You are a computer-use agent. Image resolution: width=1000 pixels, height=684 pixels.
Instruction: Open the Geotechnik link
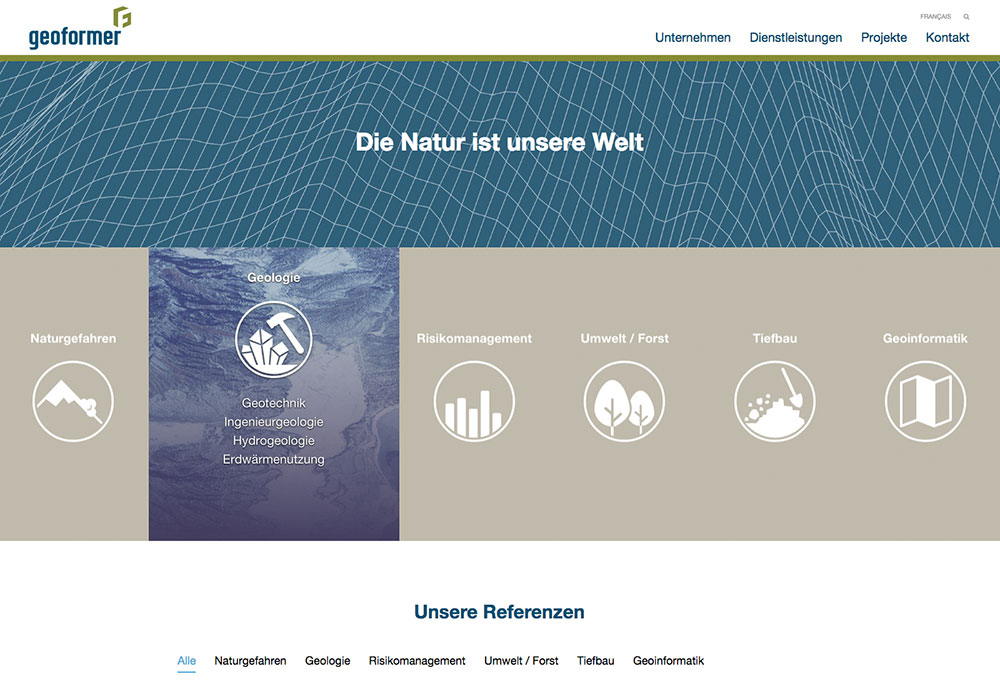pos(274,403)
